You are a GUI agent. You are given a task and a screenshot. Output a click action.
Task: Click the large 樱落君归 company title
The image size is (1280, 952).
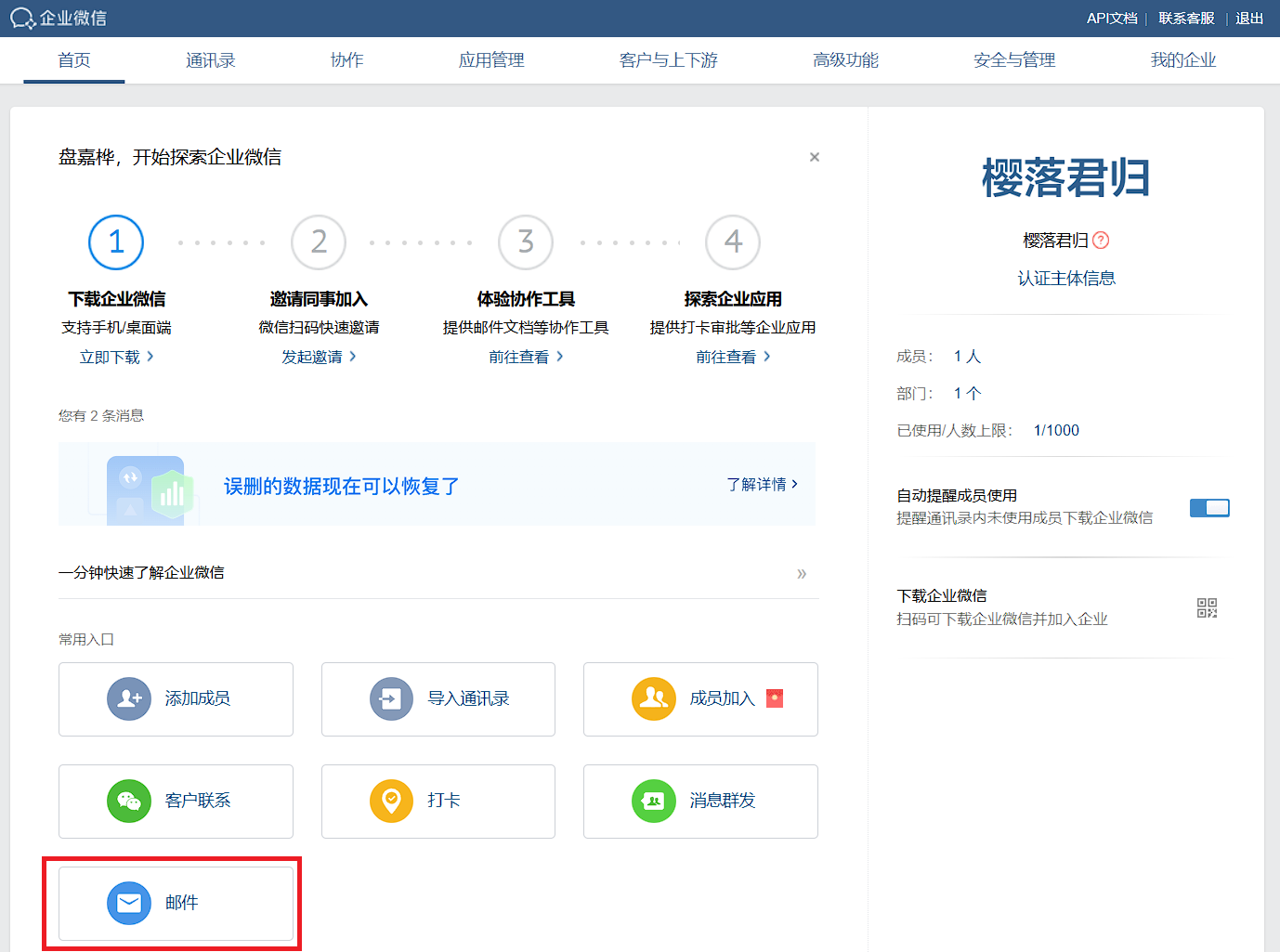coord(1066,177)
